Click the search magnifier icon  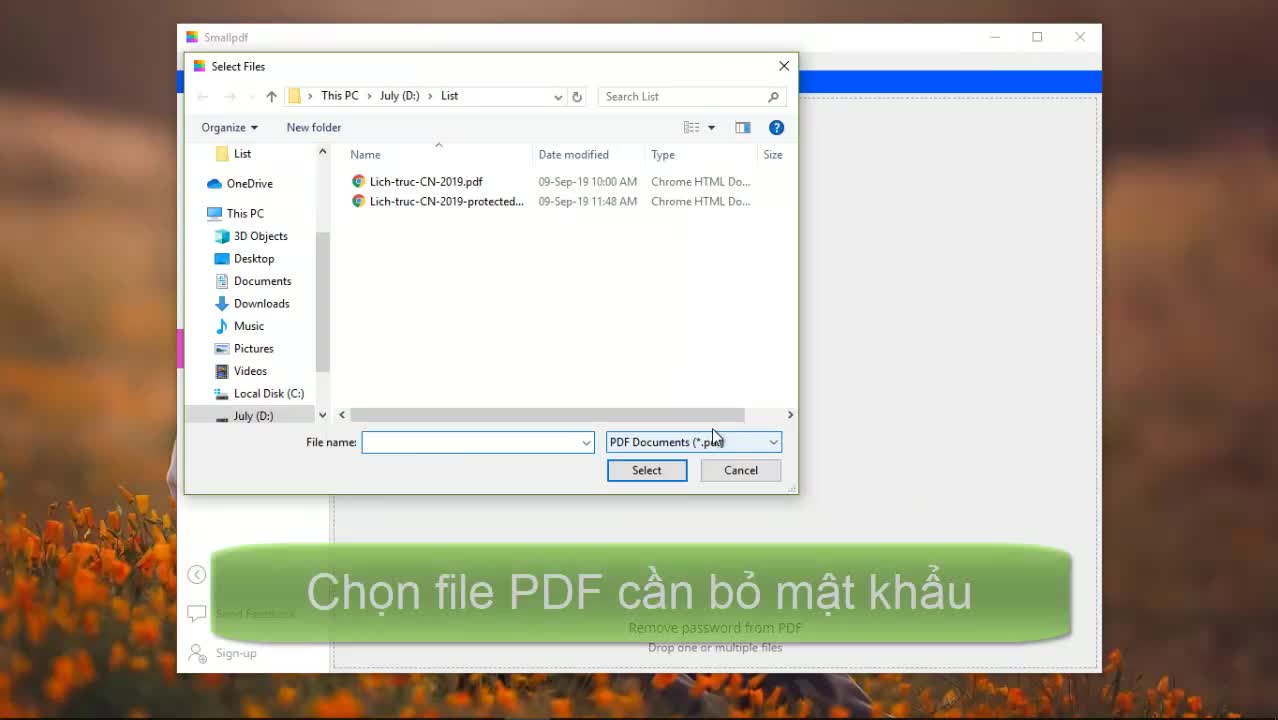pyautogui.click(x=773, y=96)
